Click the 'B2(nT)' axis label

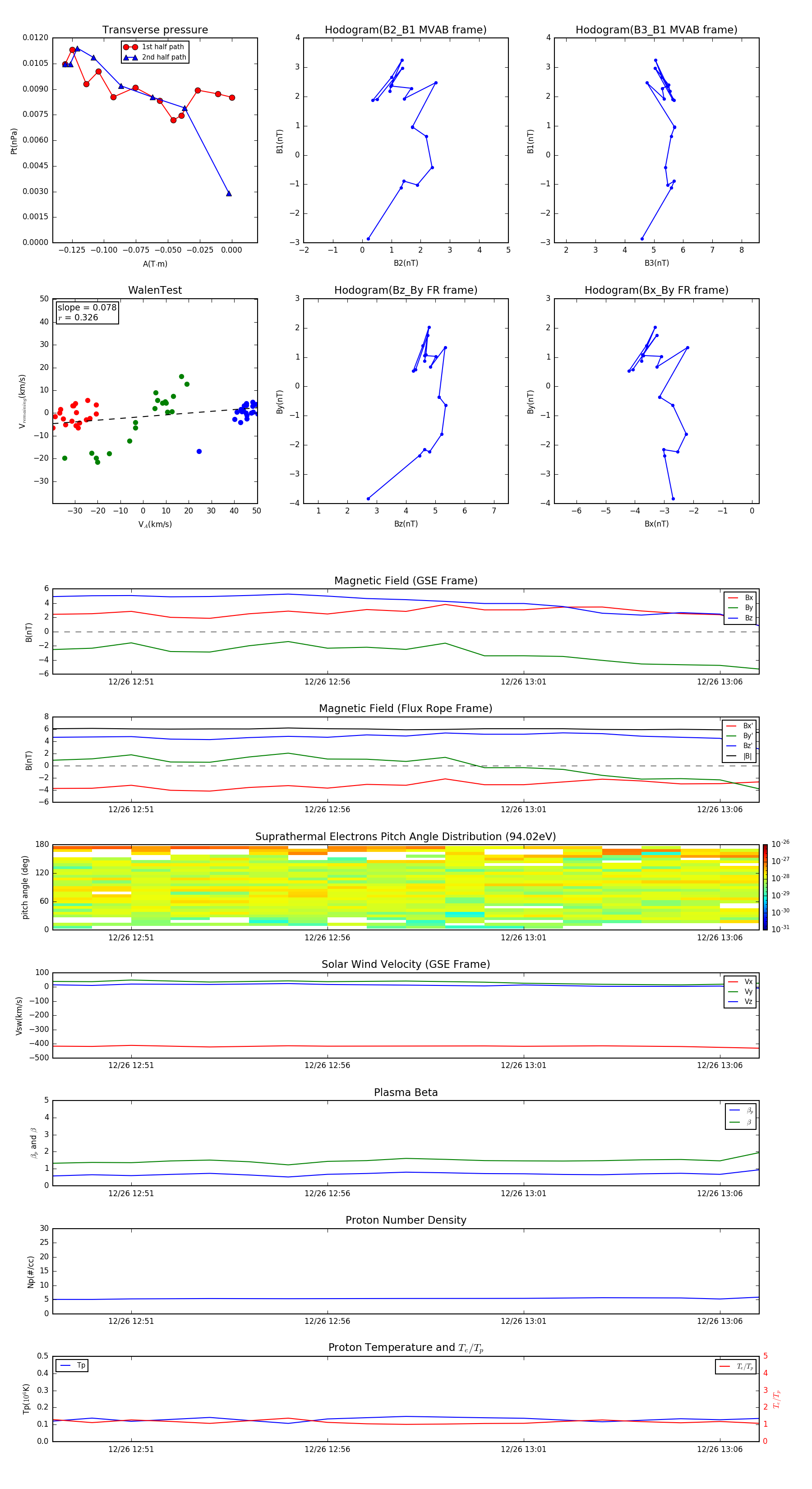coord(406,263)
